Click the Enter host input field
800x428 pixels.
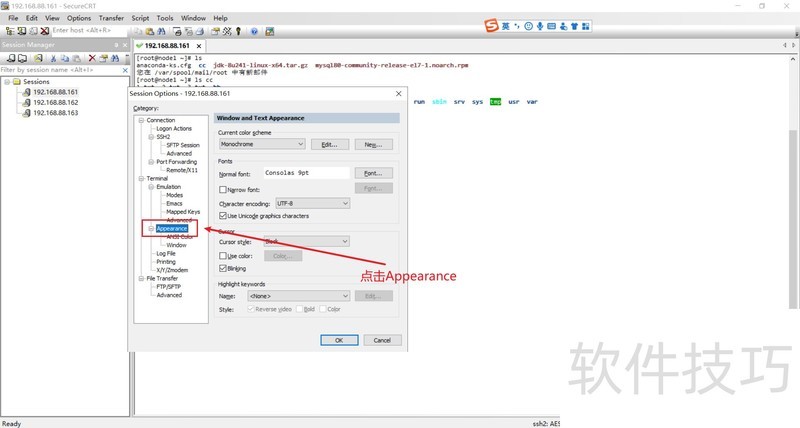point(89,31)
